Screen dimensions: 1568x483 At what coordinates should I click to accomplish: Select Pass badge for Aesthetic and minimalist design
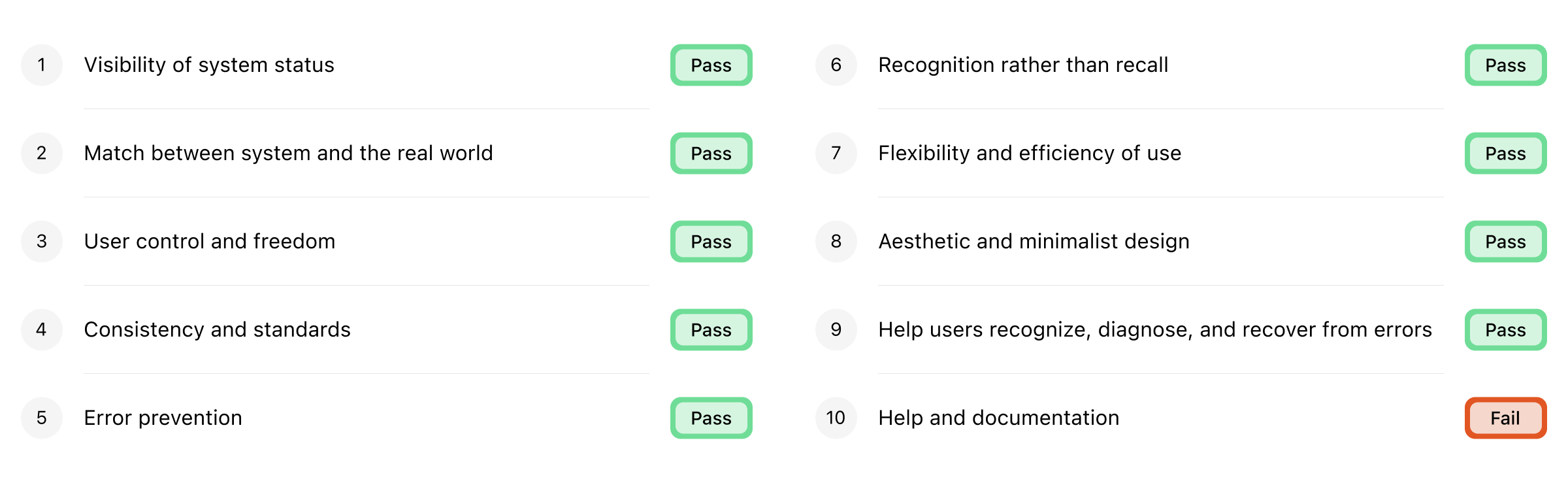1506,242
